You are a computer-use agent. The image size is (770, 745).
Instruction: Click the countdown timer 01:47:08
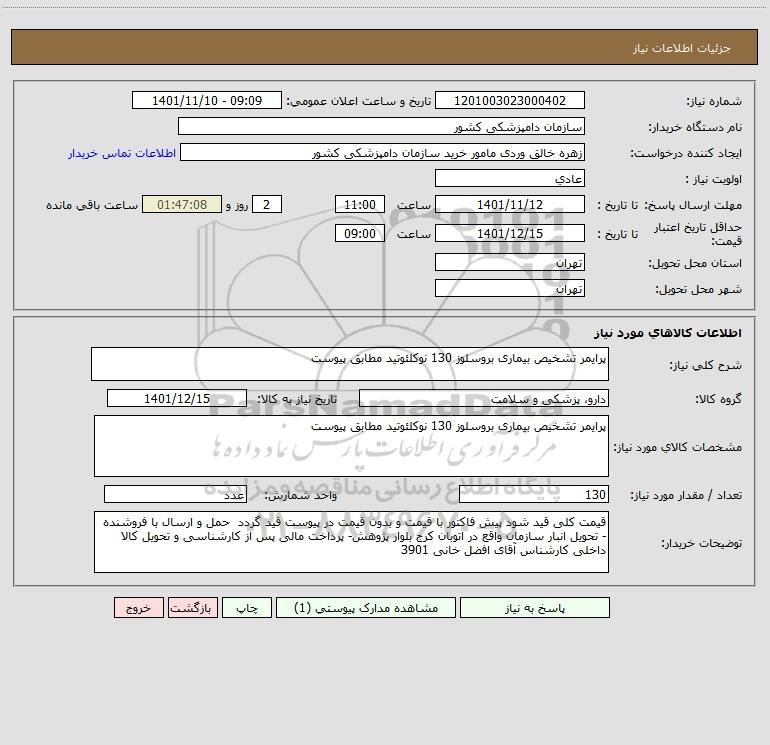182,204
